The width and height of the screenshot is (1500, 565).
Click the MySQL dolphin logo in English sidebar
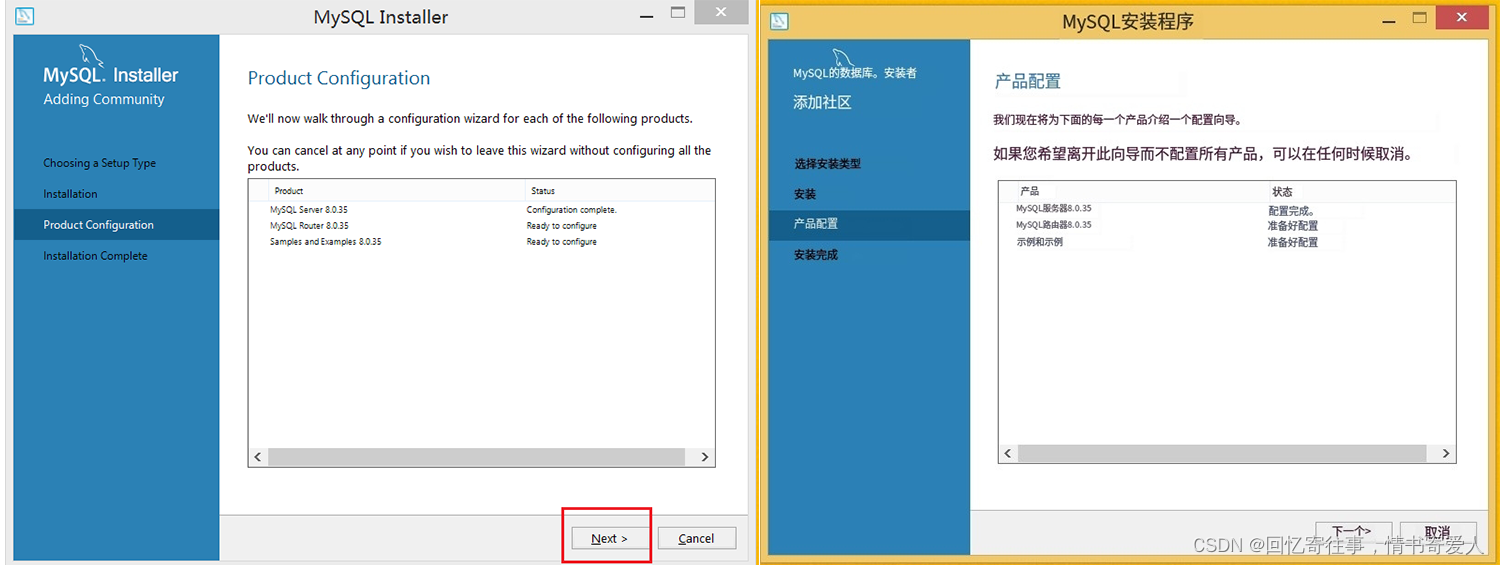pyautogui.click(x=92, y=57)
